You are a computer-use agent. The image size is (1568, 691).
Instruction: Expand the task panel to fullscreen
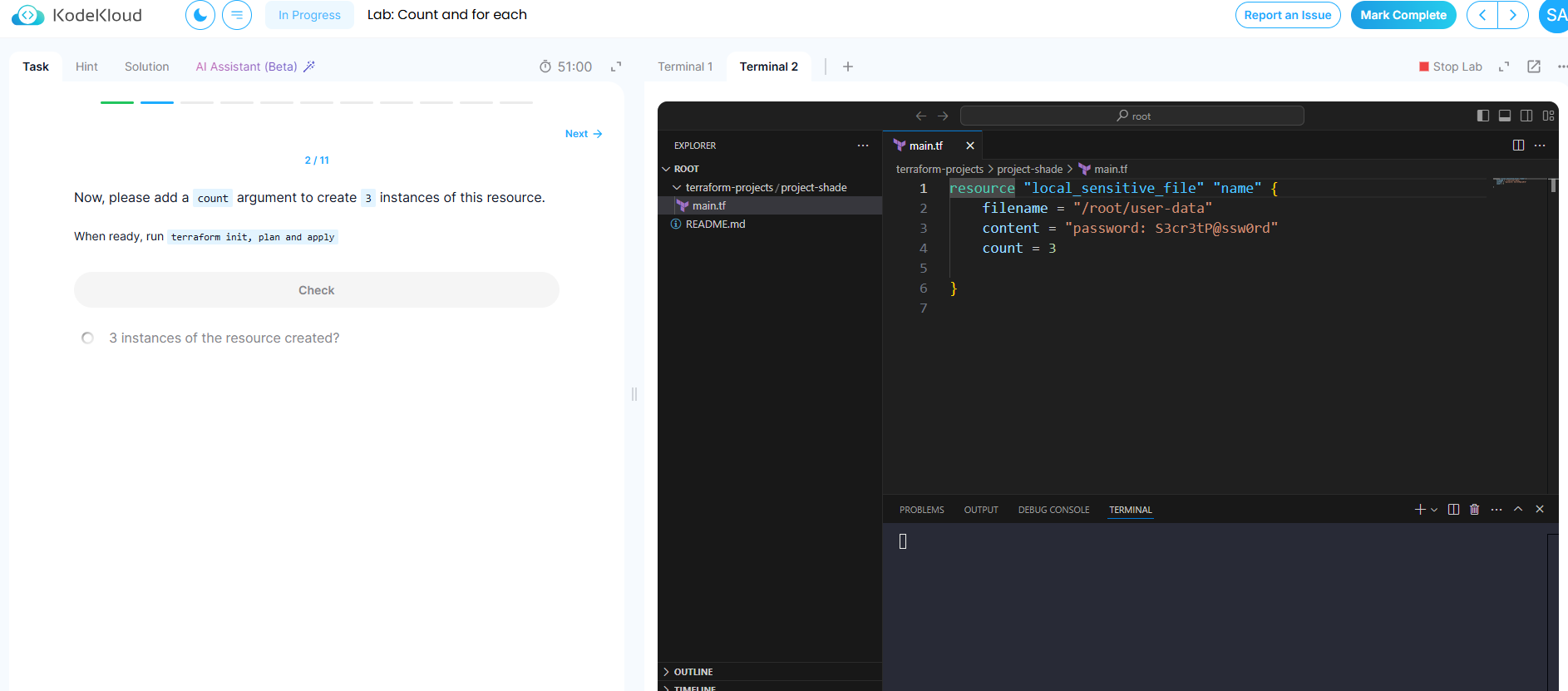pos(616,67)
